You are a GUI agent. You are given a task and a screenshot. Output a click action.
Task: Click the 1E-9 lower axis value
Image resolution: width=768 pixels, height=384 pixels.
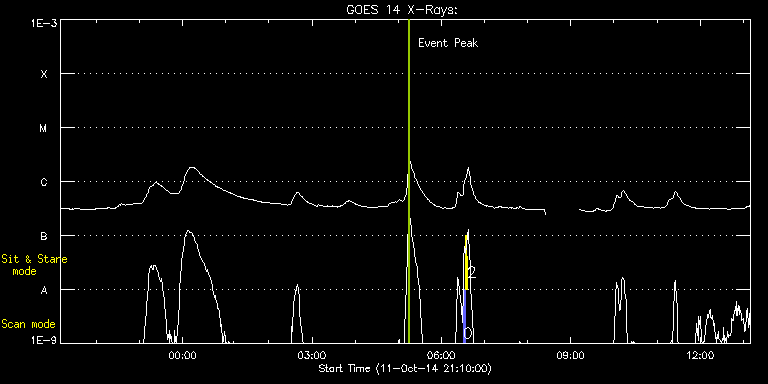(43, 340)
